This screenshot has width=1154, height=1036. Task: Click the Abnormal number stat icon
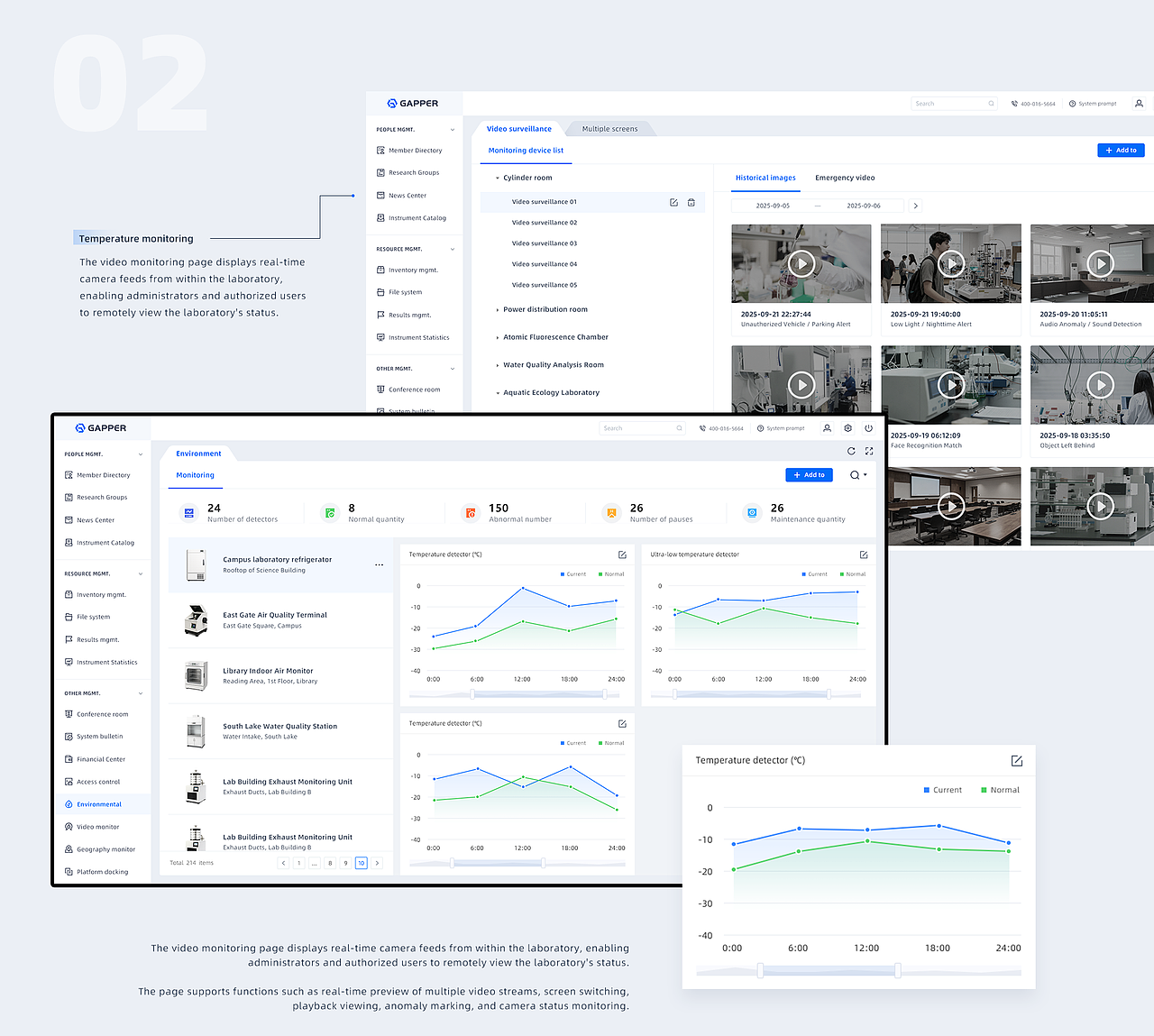[x=471, y=513]
